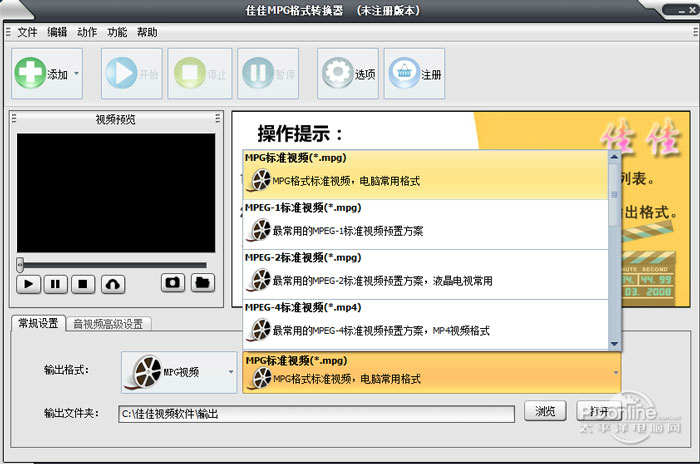The width and height of the screenshot is (700, 464).
Task: Click the preview seek slider handle
Action: point(20,264)
